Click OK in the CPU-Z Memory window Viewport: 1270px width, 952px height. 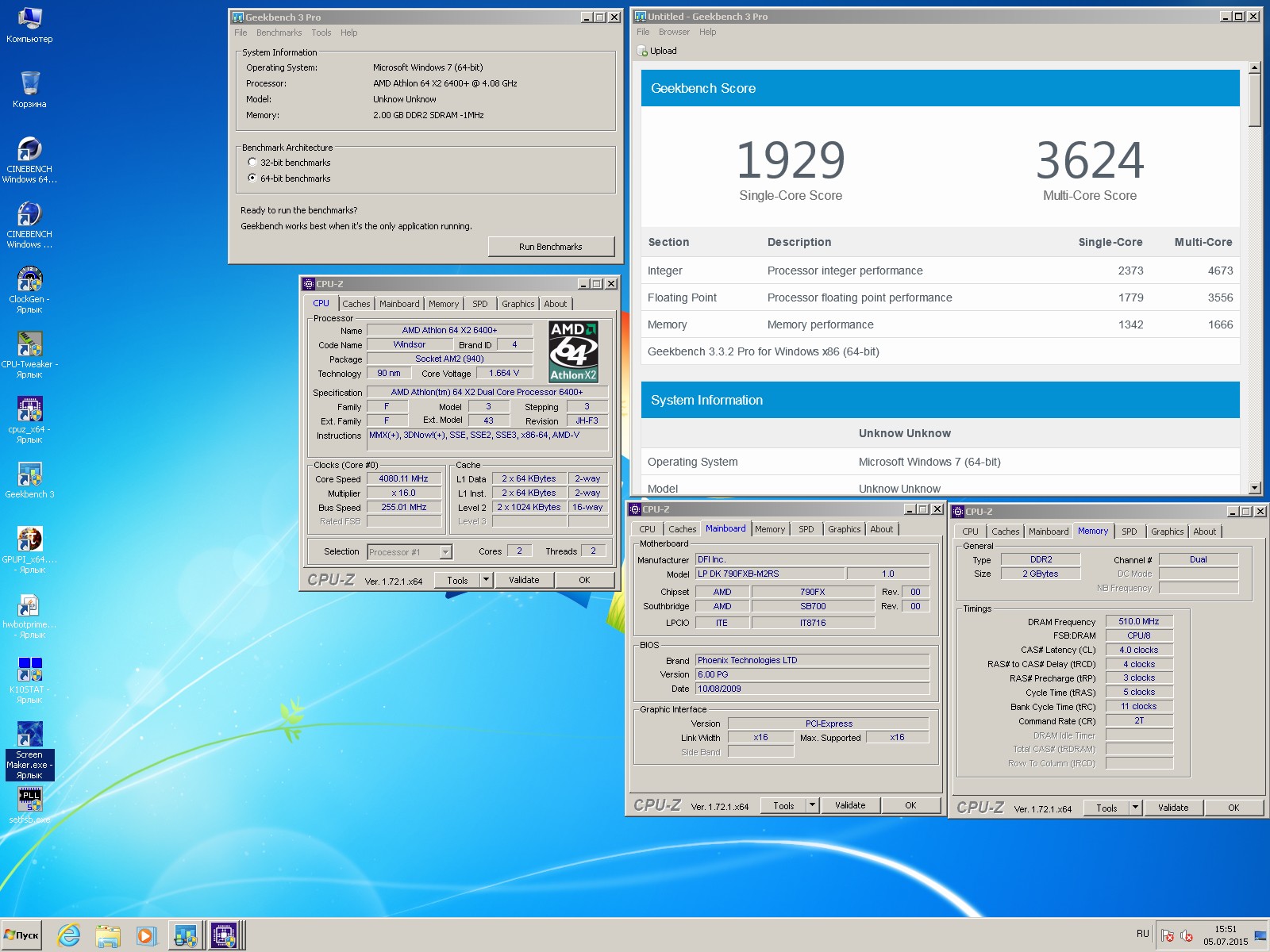tap(1233, 808)
